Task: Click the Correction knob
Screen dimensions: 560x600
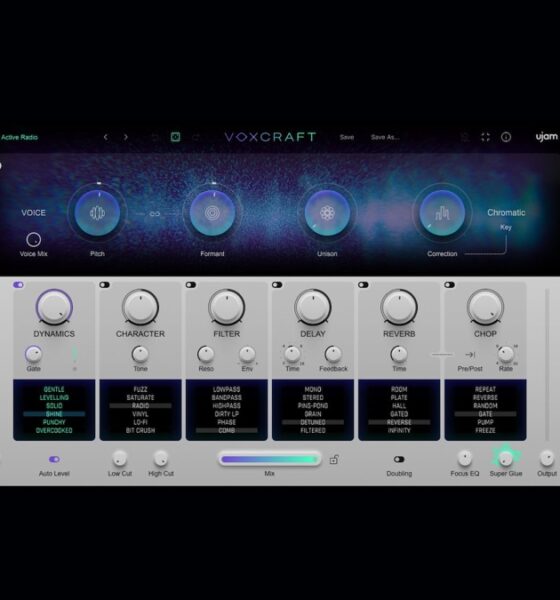Action: click(442, 212)
